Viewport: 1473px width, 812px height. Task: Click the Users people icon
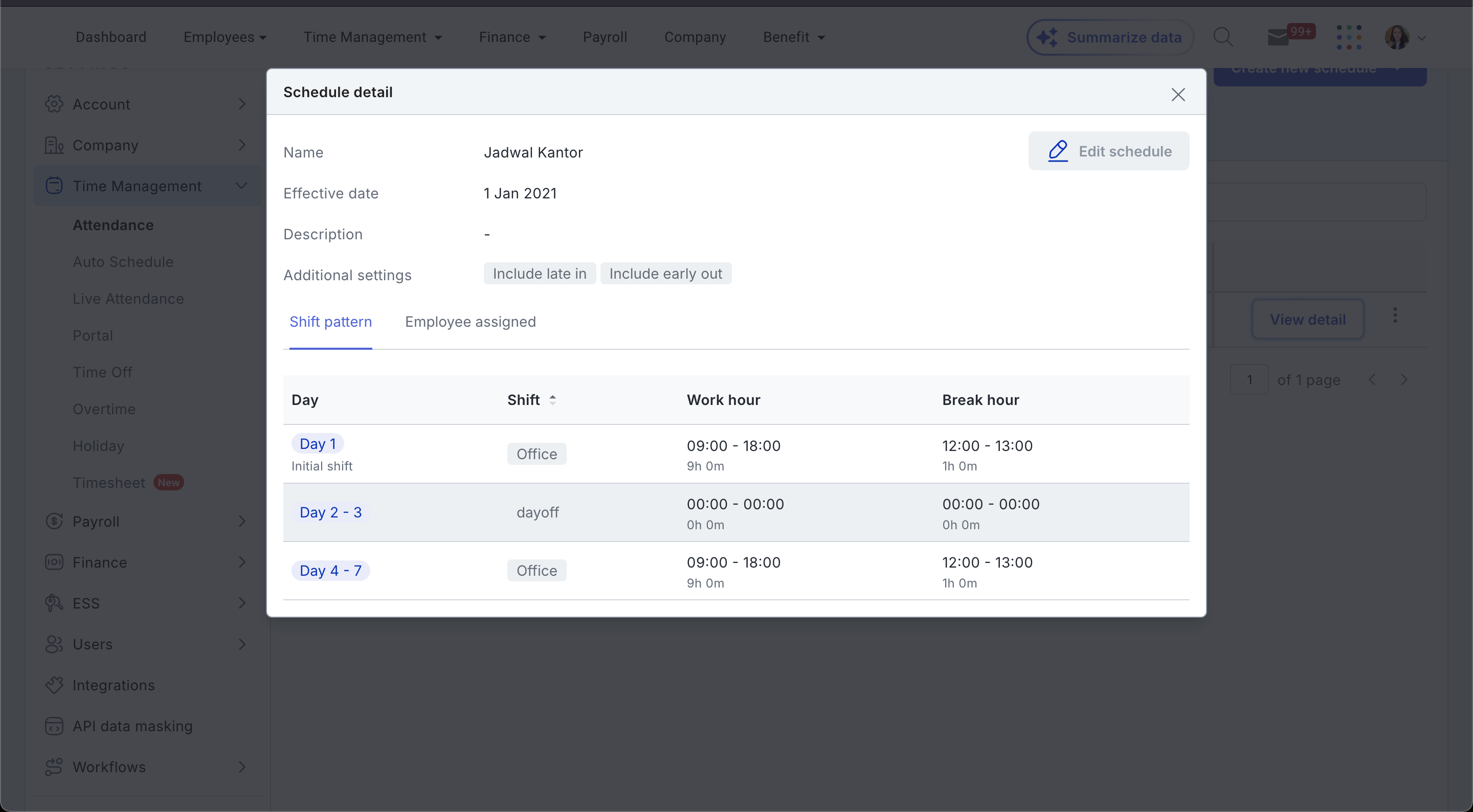[54, 644]
